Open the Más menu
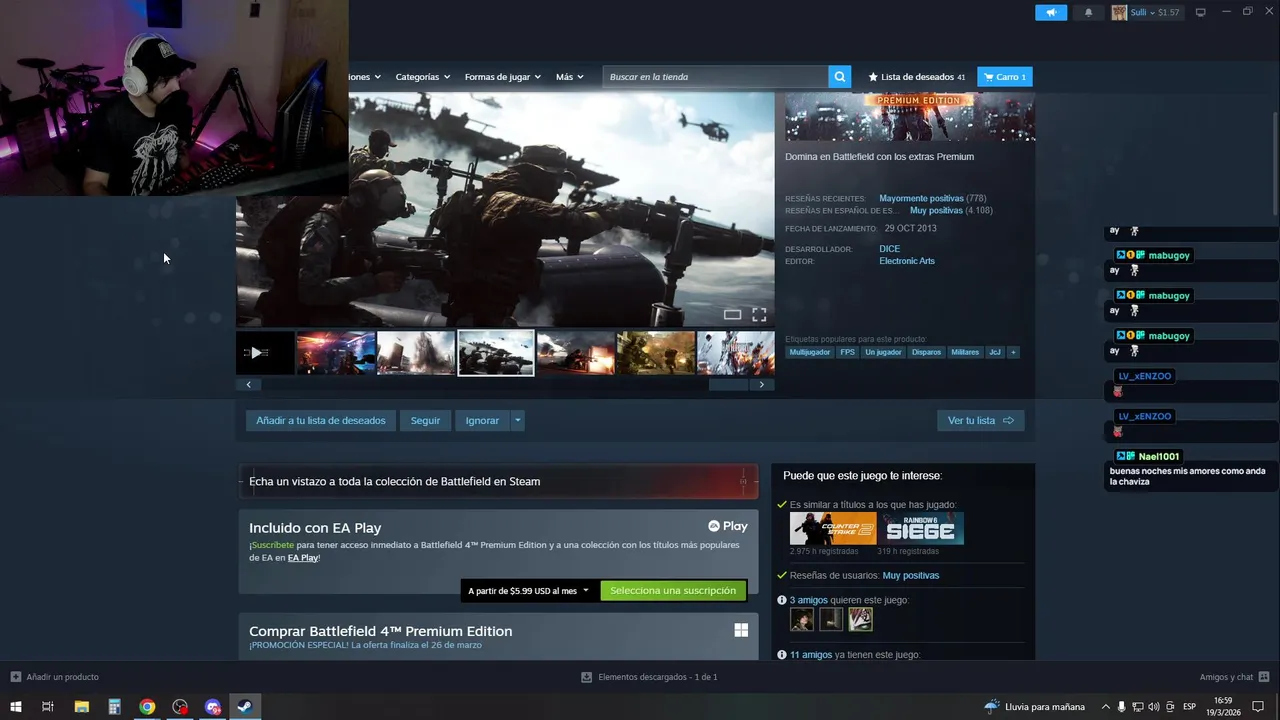This screenshot has height=720, width=1280. click(570, 77)
